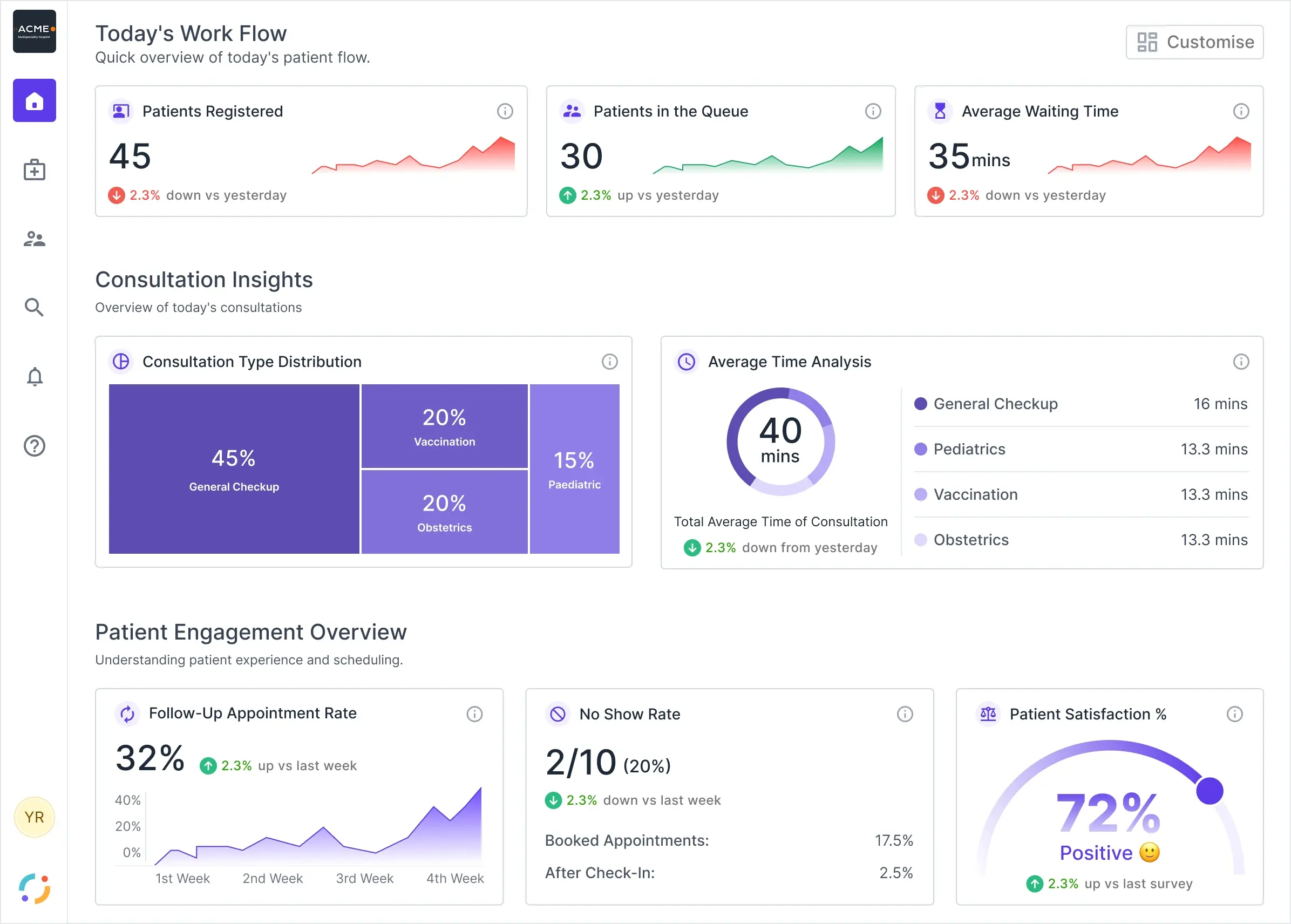Select the General Checkup legend row

click(x=1081, y=404)
